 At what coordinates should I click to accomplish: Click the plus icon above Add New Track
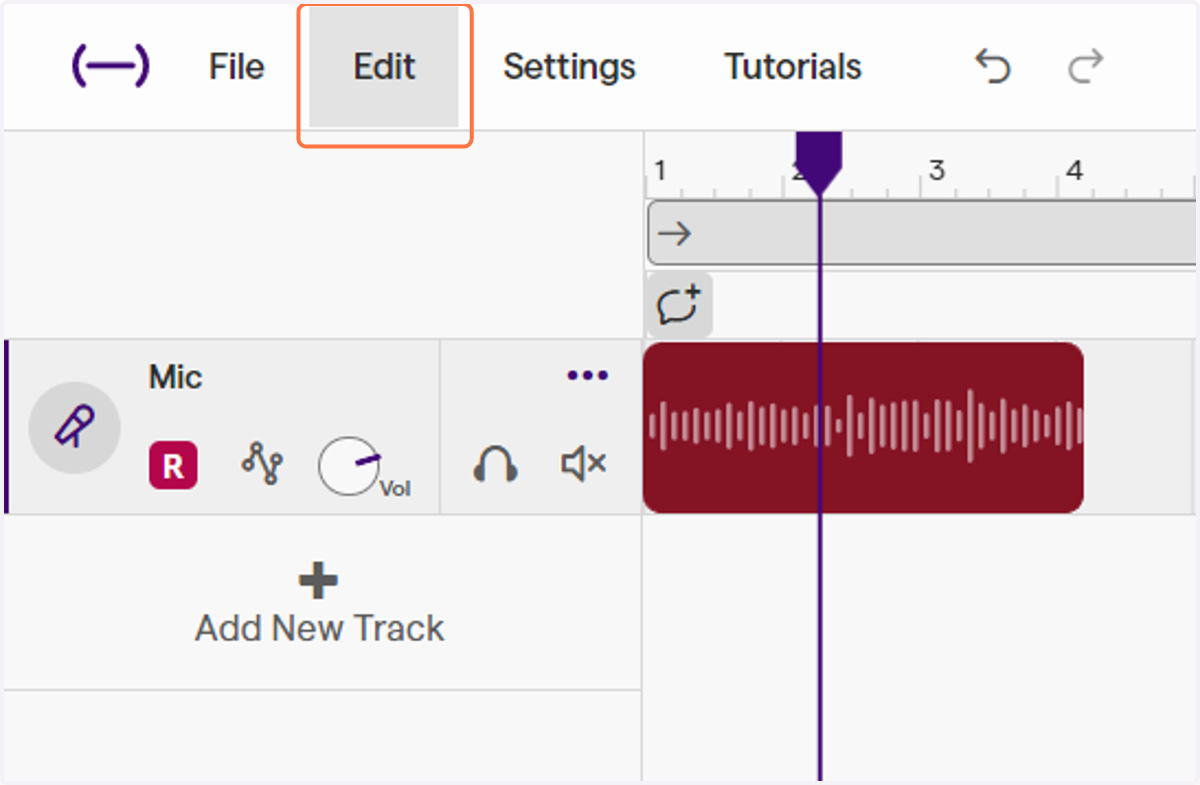click(318, 580)
